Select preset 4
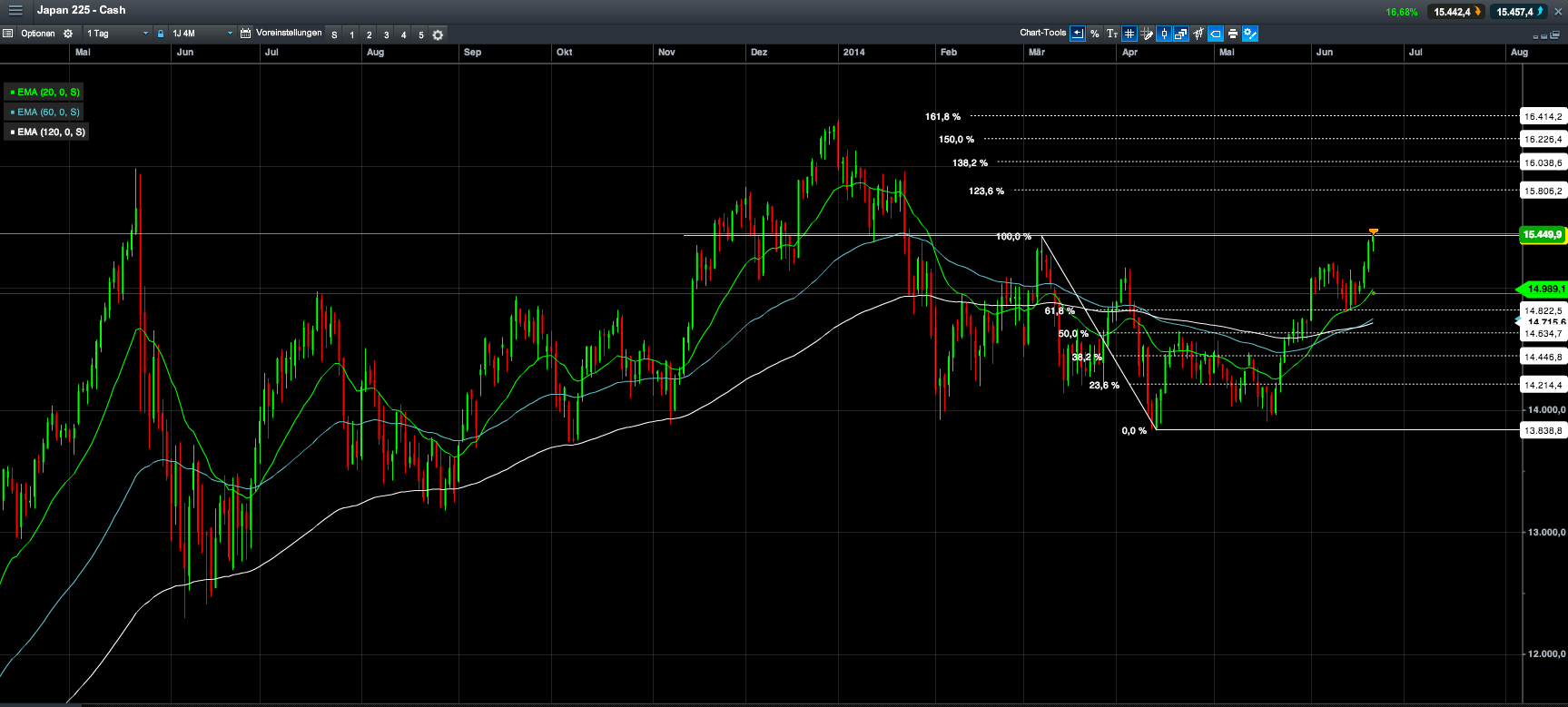The image size is (1568, 707). pyautogui.click(x=403, y=34)
